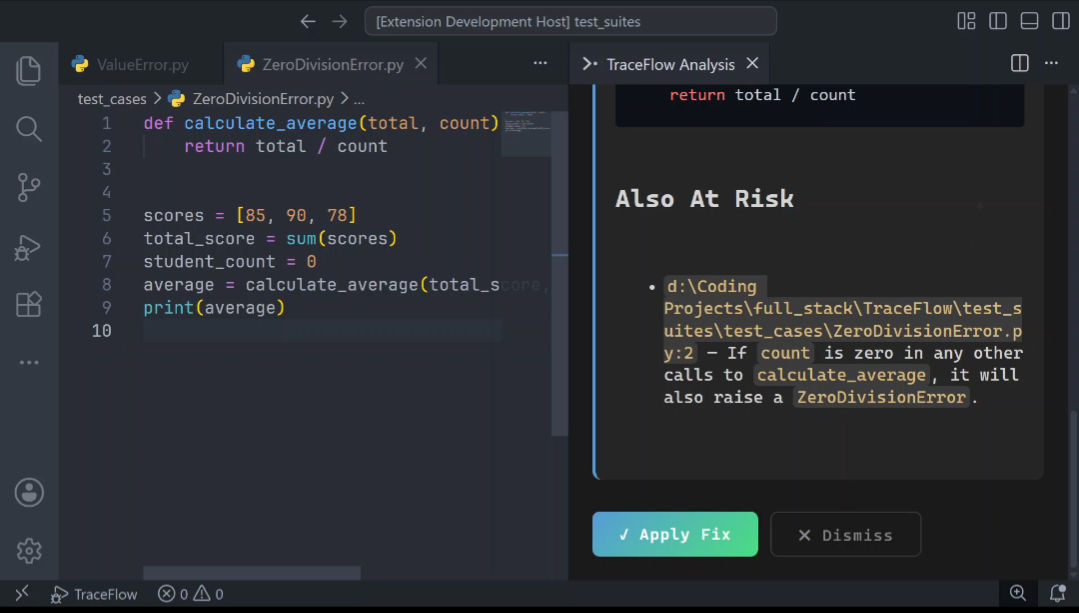Open the remote window indicator

[22, 593]
